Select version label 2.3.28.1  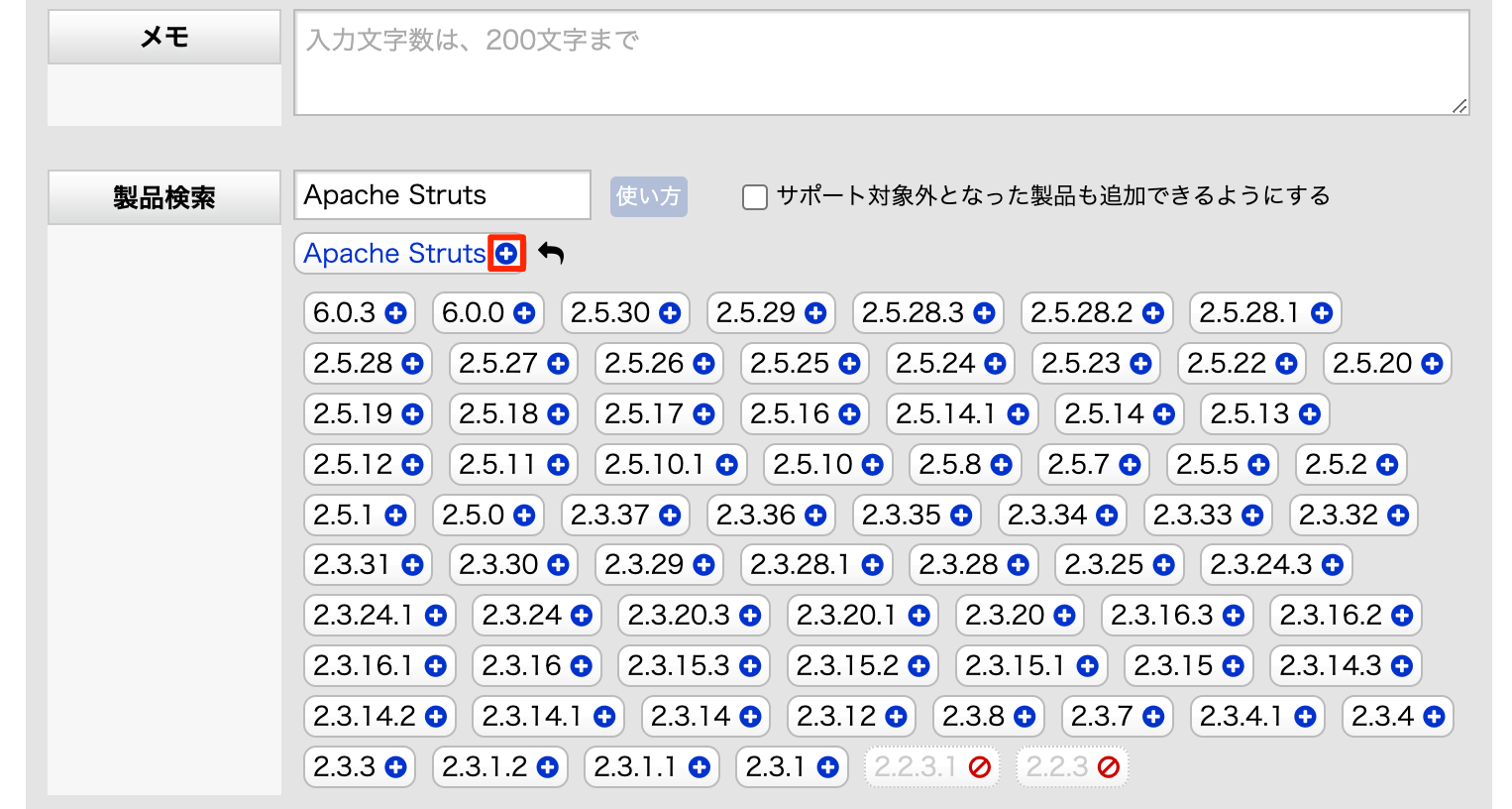801,565
